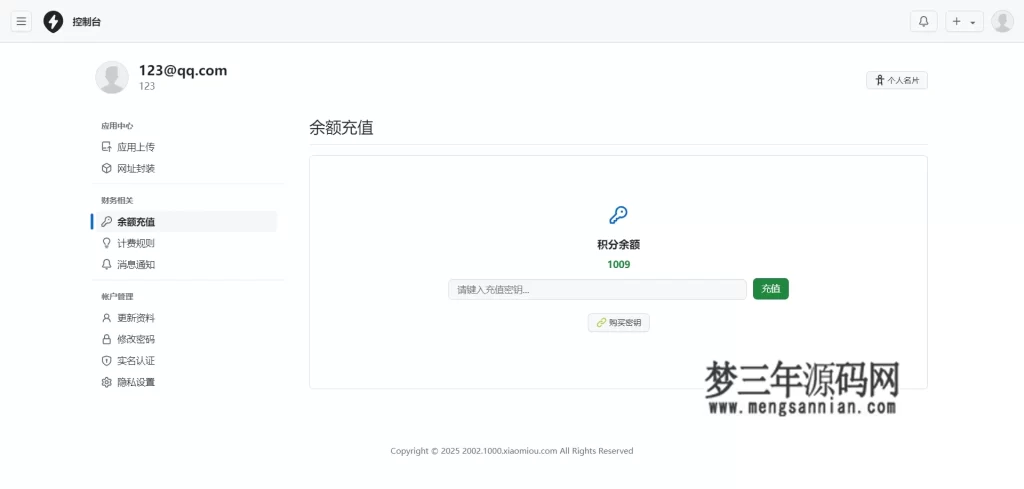1024x489 pixels.
Task: Click the green 充值 button
Action: [771, 289]
